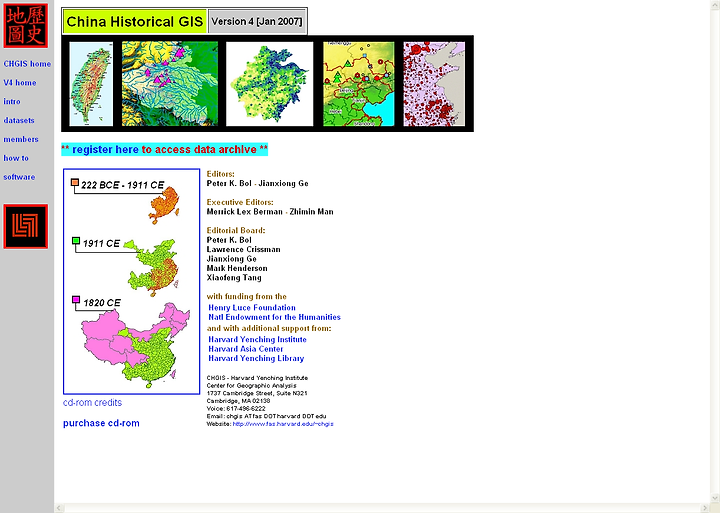
Task: Click the 1820 CE pink China map
Action: point(135,344)
